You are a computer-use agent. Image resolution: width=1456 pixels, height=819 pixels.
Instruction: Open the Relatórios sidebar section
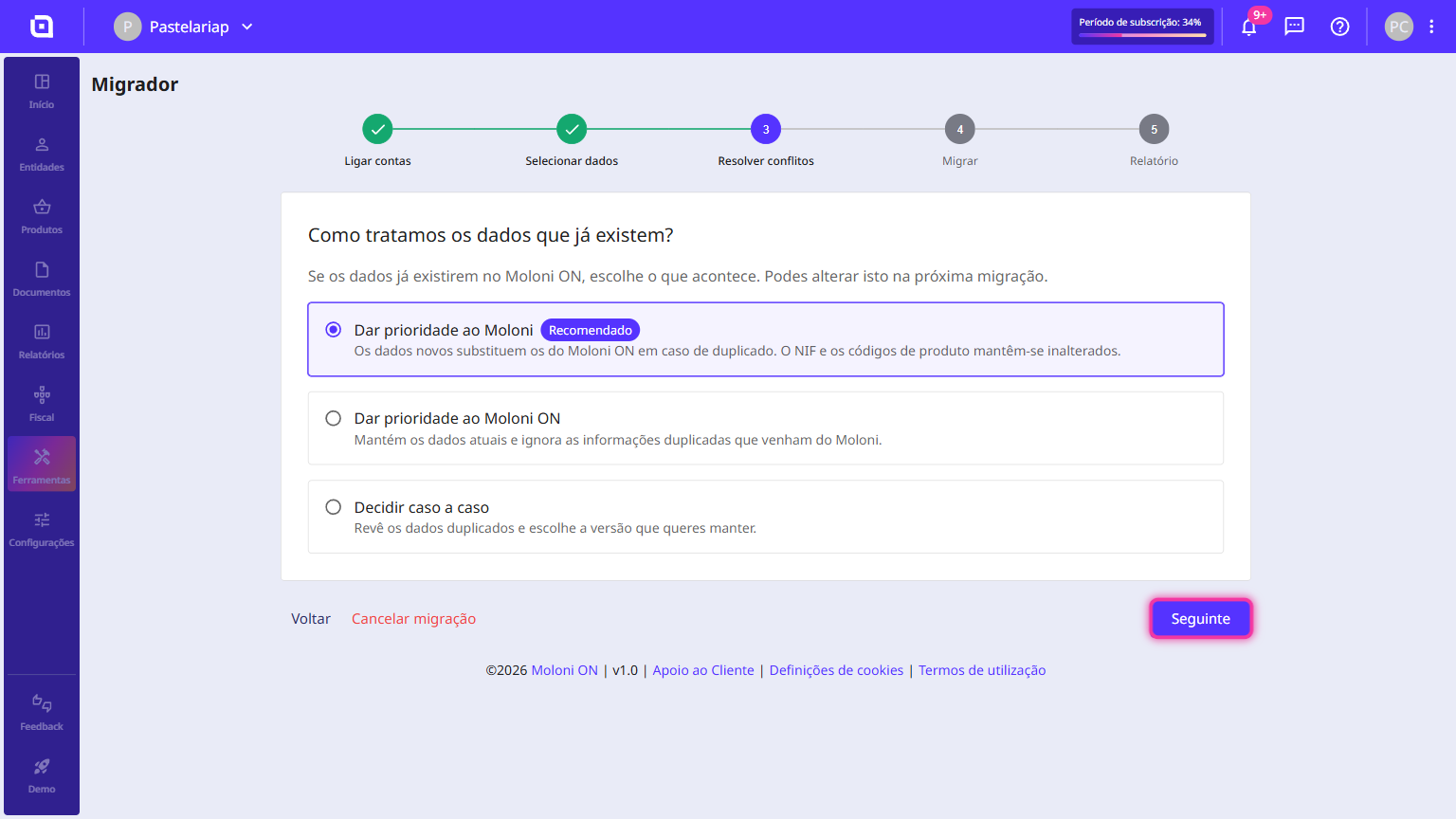pyautogui.click(x=42, y=341)
